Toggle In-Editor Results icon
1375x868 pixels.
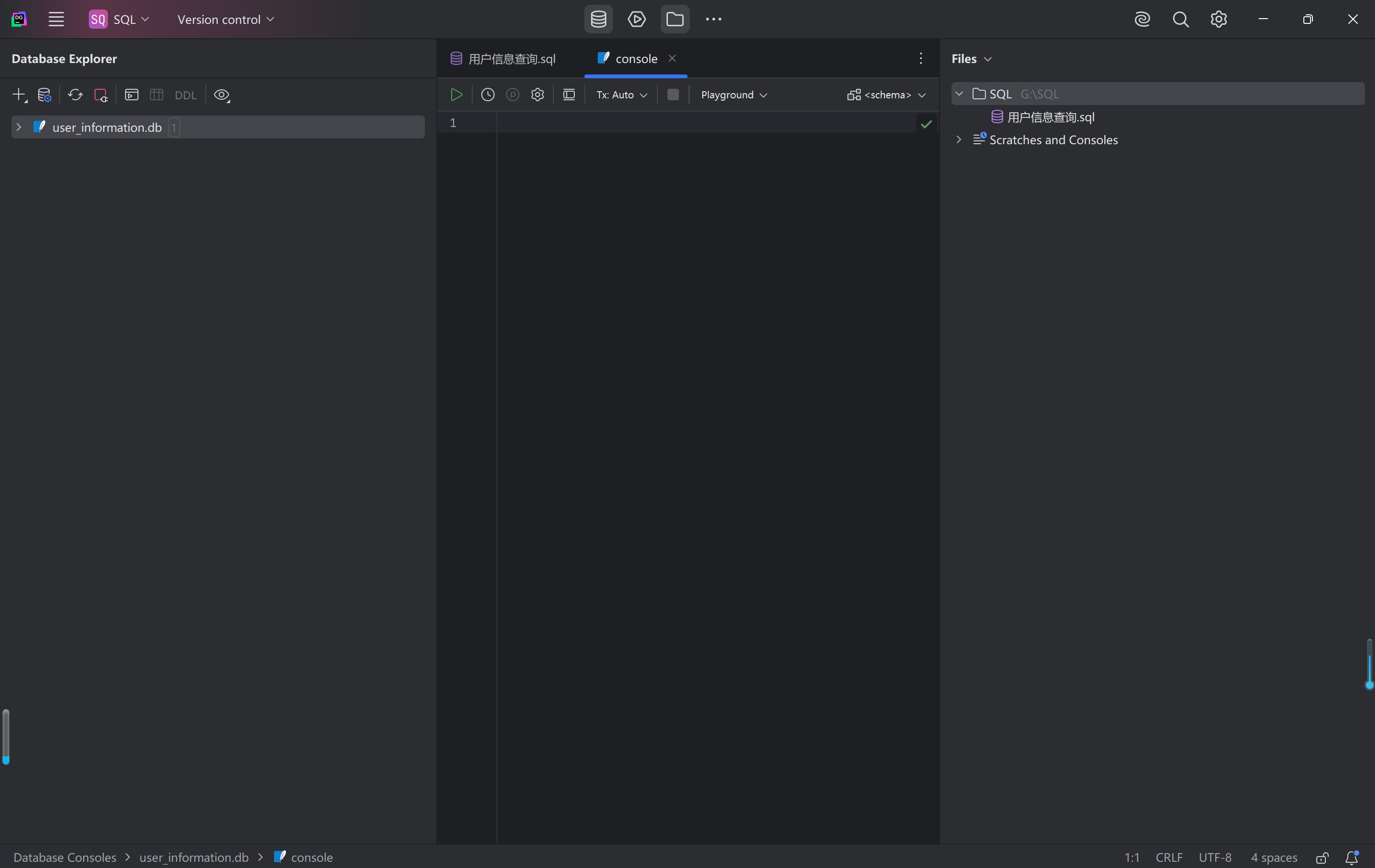[569, 95]
